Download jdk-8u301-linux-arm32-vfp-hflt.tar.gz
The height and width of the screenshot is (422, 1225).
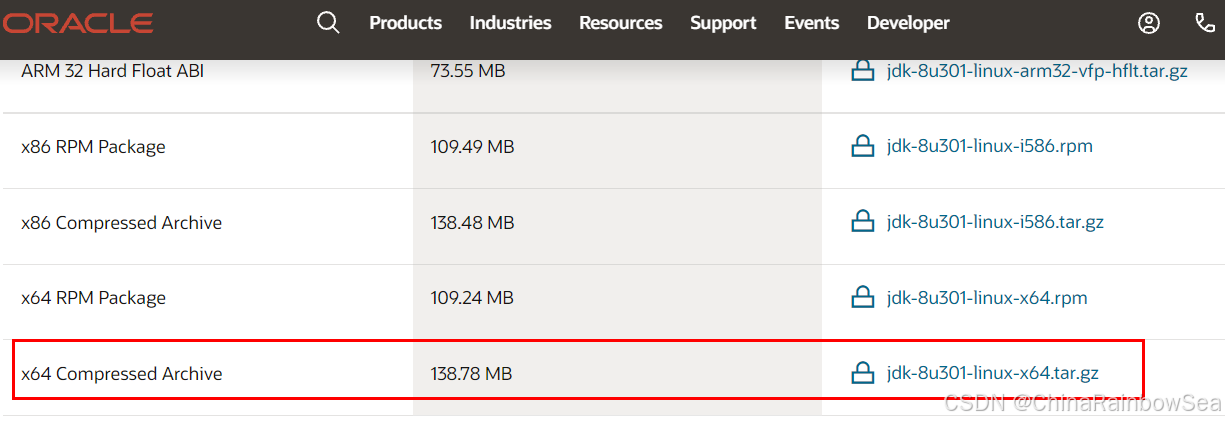pyautogui.click(x=1037, y=71)
